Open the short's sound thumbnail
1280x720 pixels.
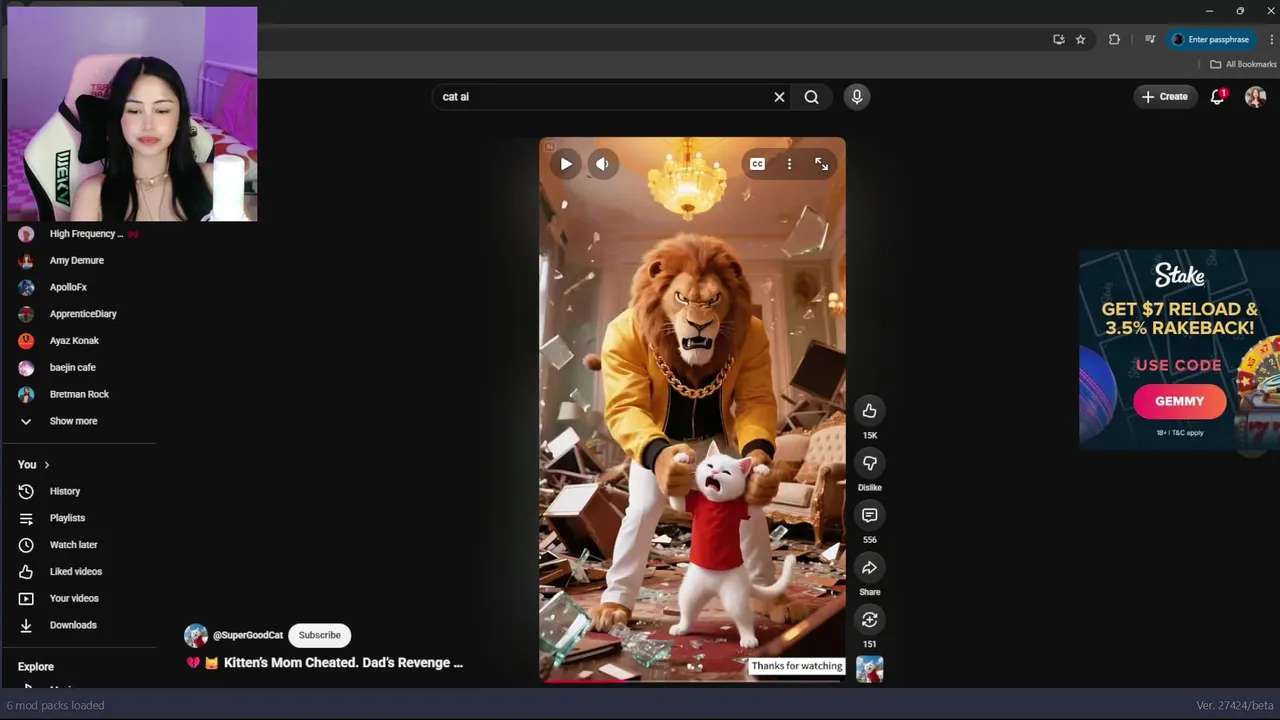pos(869,669)
